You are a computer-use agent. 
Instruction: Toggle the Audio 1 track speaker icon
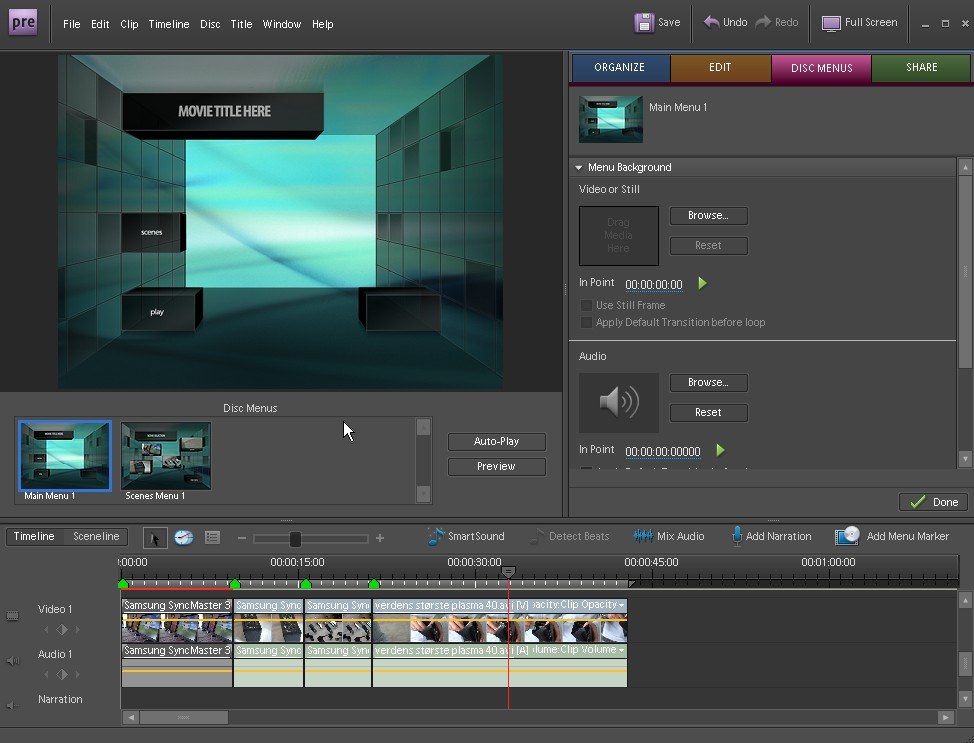[x=13, y=661]
